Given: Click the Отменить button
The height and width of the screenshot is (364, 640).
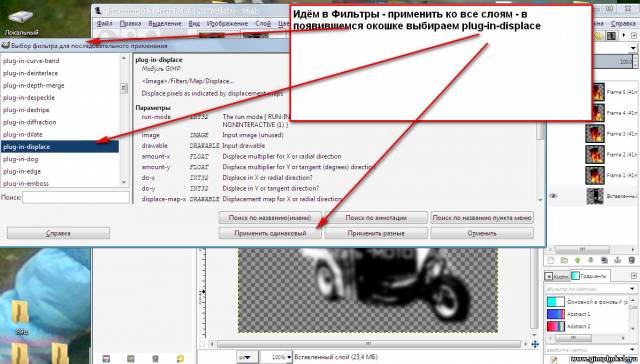Looking at the screenshot, I should [x=482, y=233].
